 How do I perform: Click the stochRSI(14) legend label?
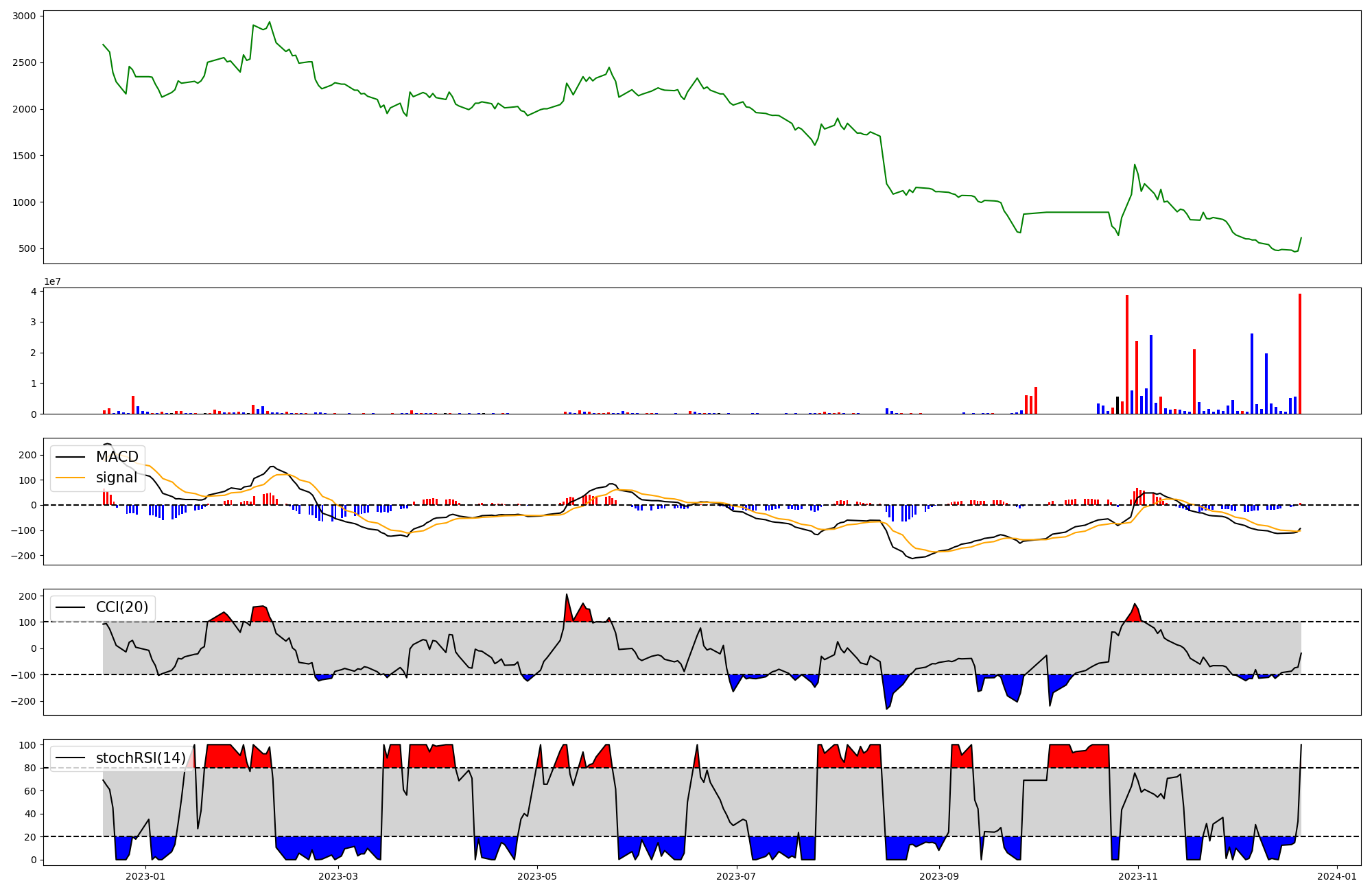(x=141, y=758)
